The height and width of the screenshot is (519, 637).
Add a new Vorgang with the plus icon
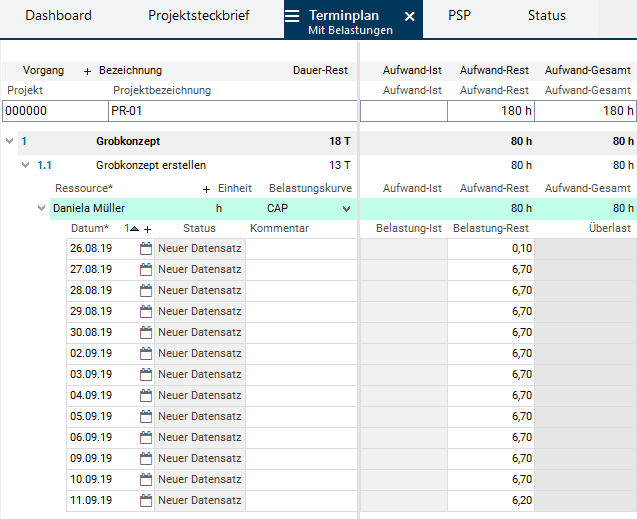[x=87, y=71]
